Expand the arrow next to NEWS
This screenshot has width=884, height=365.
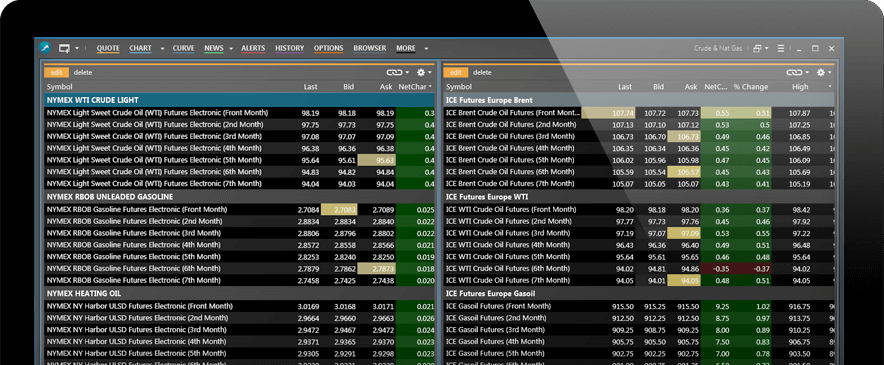(231, 49)
